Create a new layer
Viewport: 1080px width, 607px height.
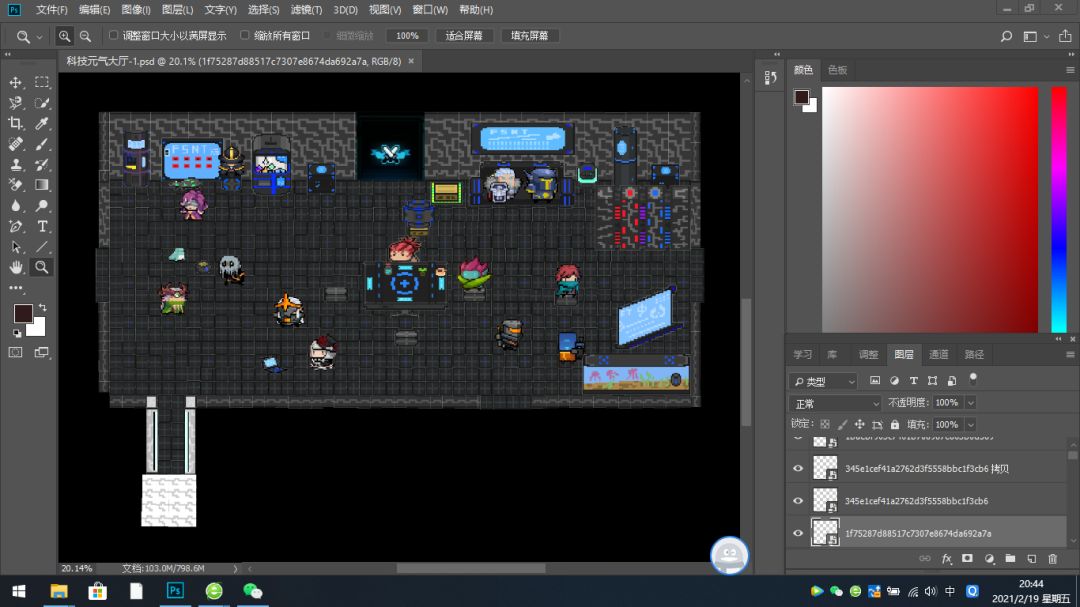tap(1031, 559)
